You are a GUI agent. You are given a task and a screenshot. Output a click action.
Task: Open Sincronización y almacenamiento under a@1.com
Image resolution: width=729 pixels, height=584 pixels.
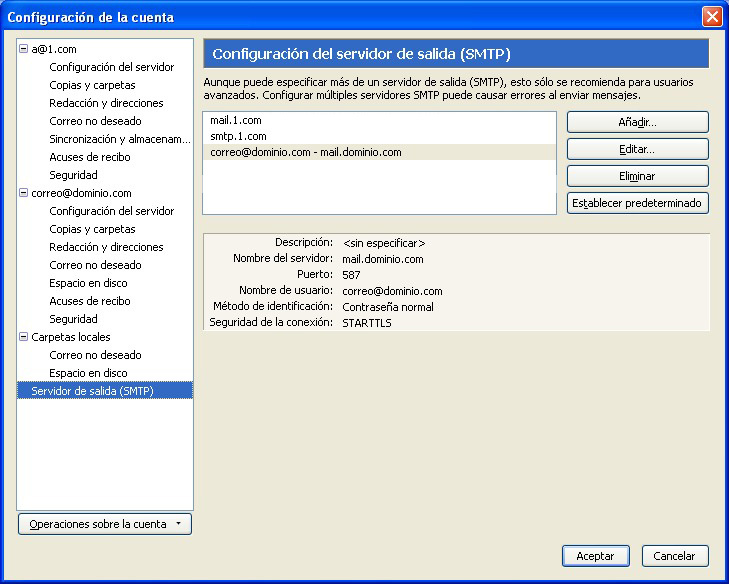pyautogui.click(x=119, y=139)
